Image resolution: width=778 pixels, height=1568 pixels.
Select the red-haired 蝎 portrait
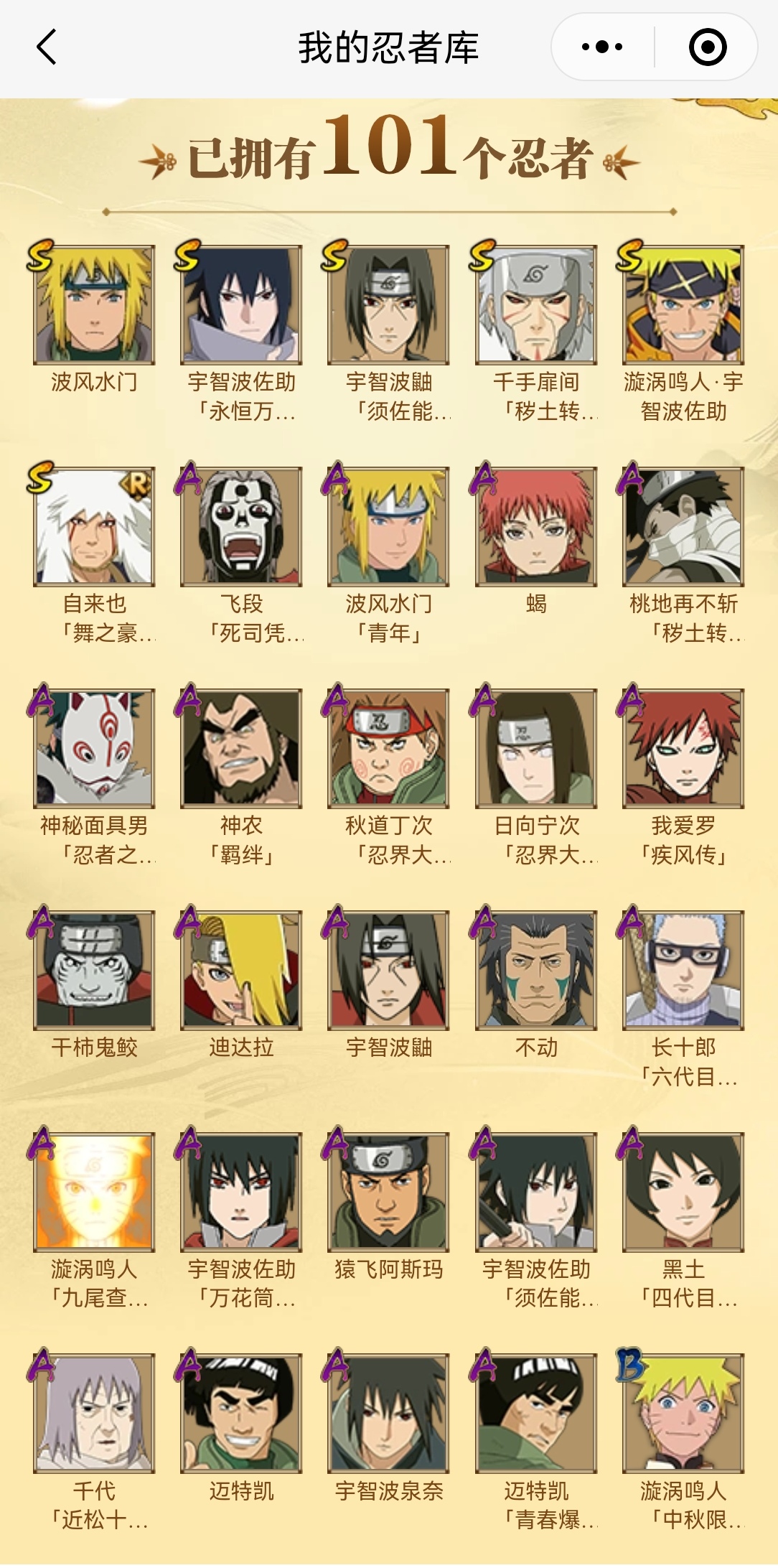pos(536,526)
